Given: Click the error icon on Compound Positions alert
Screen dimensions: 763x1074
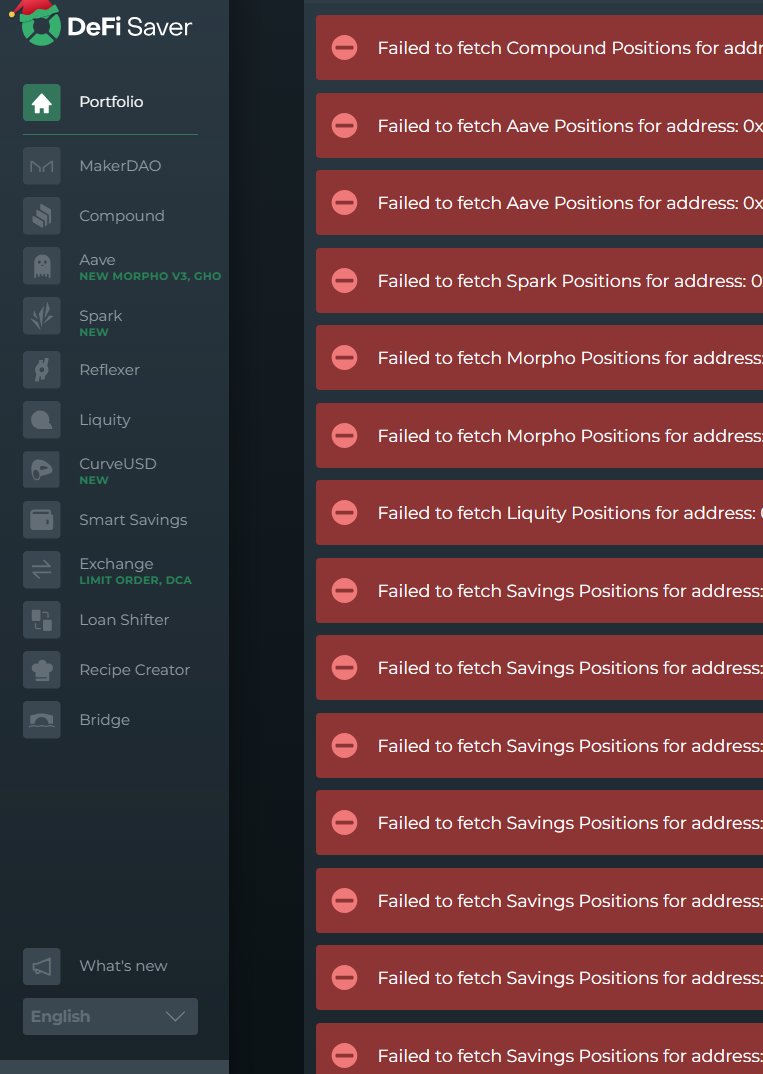Looking at the screenshot, I should click(x=345, y=48).
